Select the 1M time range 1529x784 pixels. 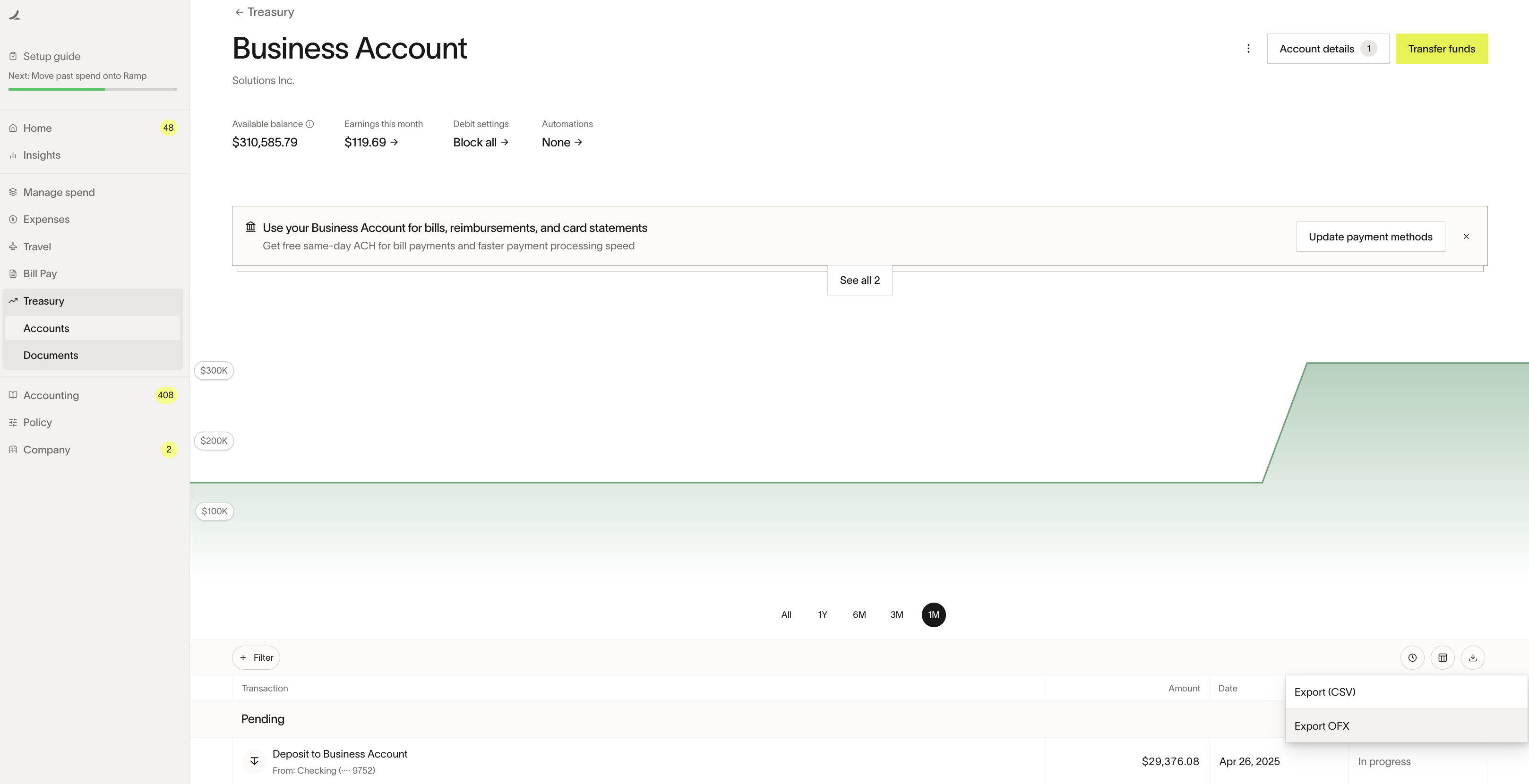pos(934,615)
